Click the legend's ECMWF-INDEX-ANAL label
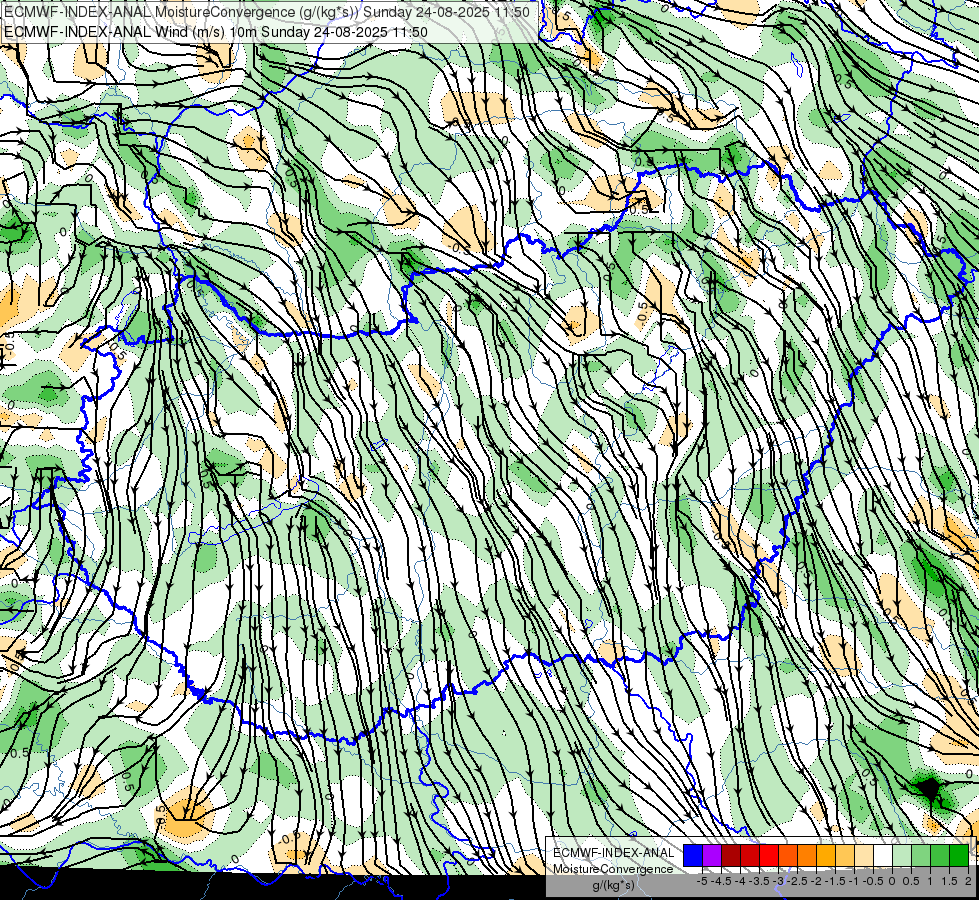979x900 pixels. click(614, 853)
